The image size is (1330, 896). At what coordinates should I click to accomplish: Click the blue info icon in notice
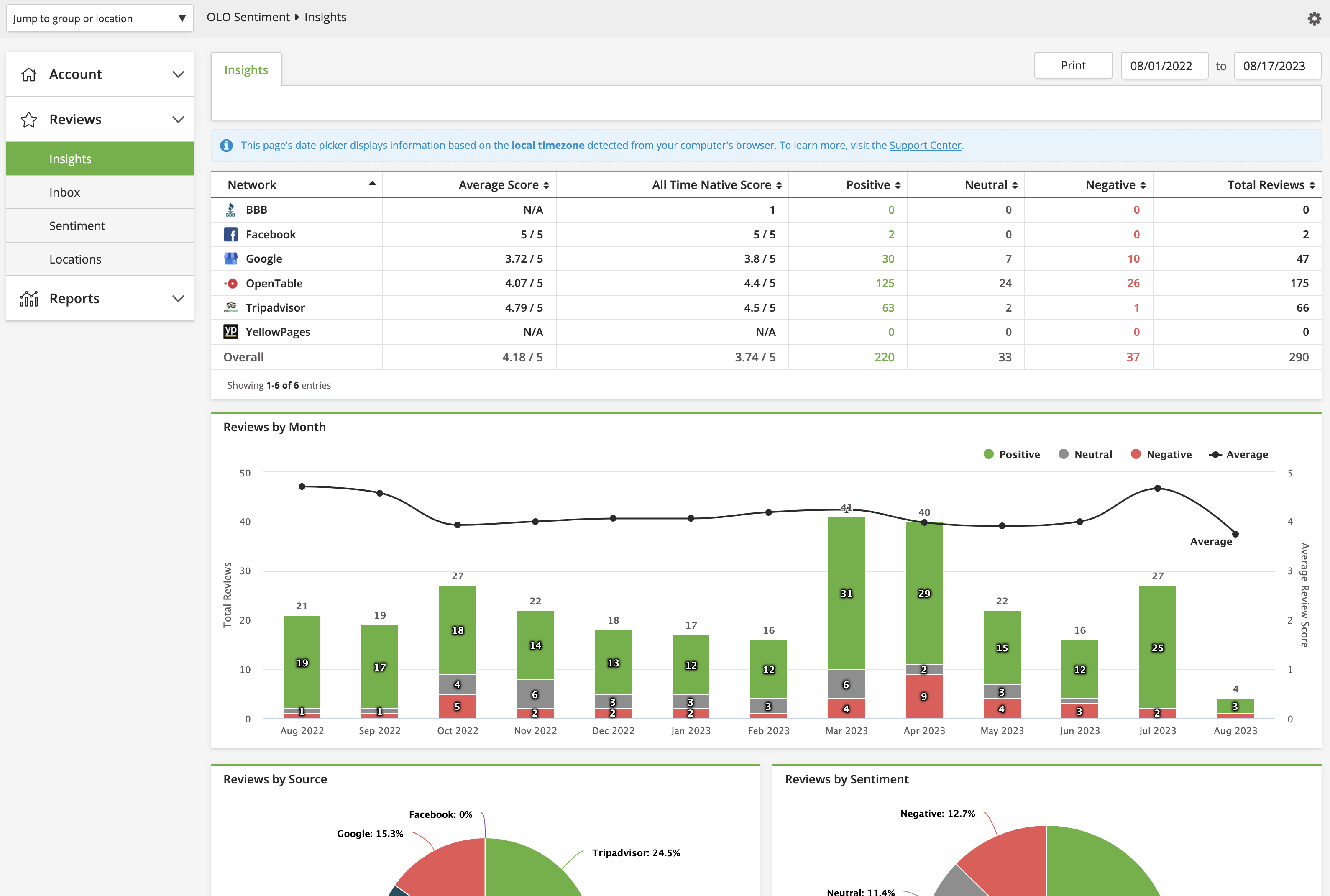[226, 146]
